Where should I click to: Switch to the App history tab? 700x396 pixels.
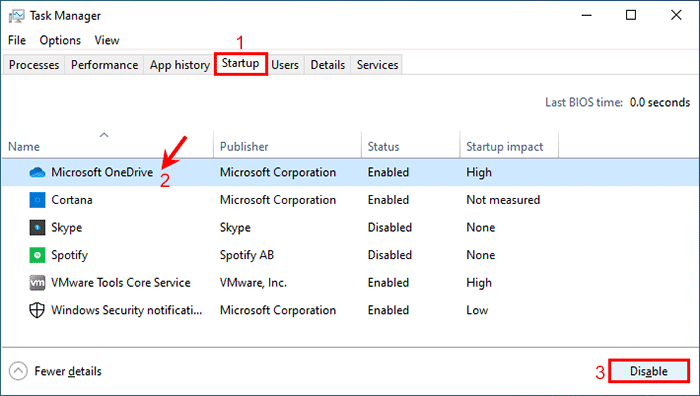179,65
